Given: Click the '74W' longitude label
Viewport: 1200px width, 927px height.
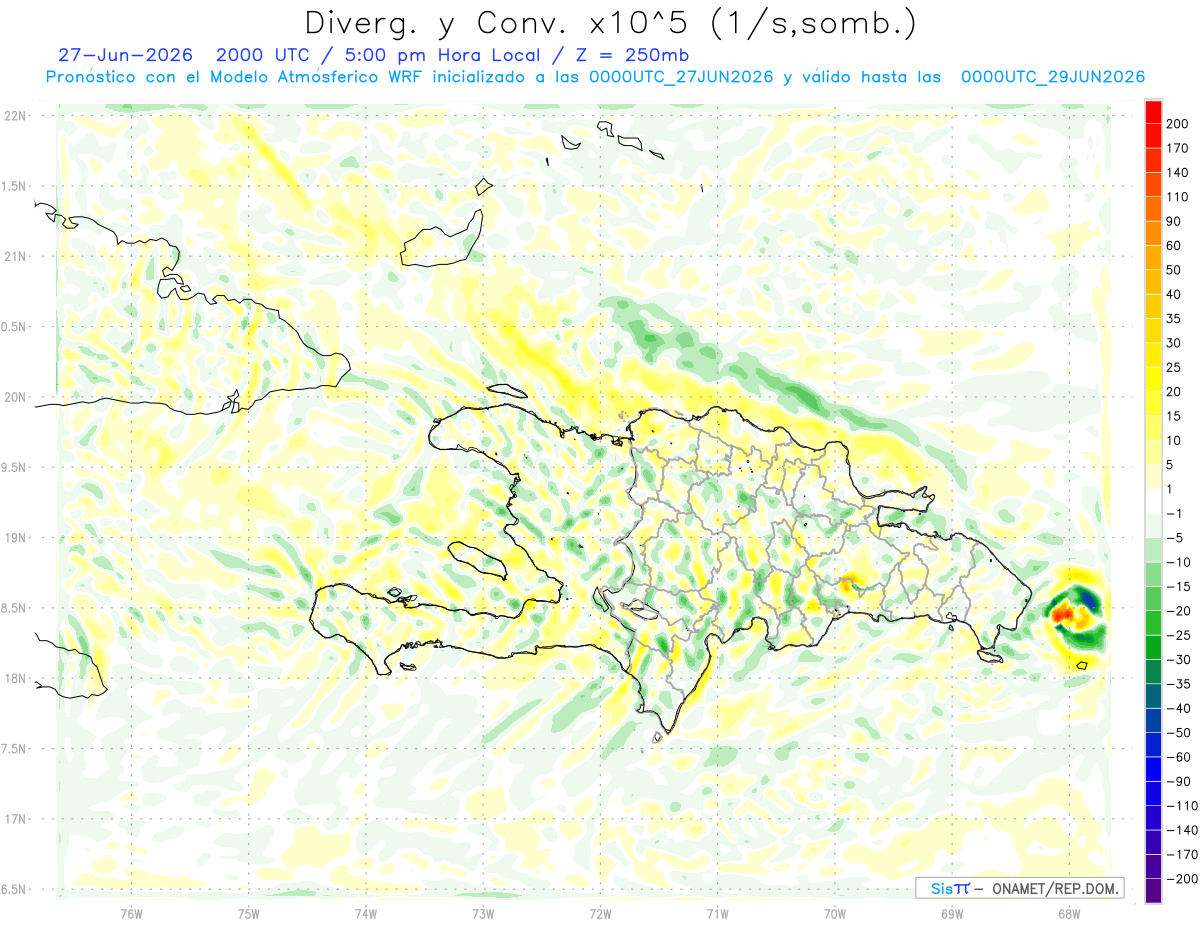Looking at the screenshot, I should 365,913.
